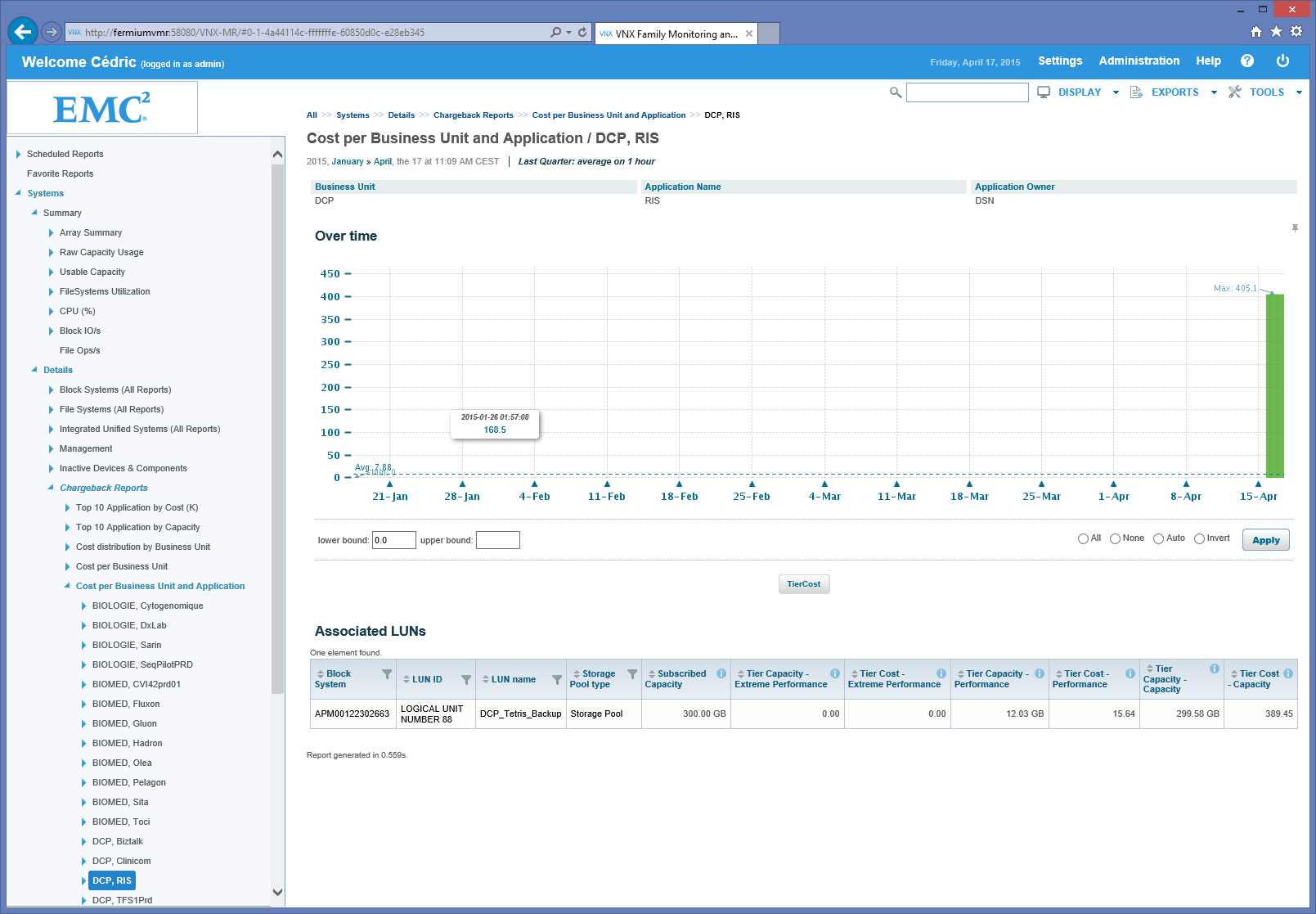The image size is (1316, 914).
Task: Click the green bar in the chart
Action: tap(1274, 385)
